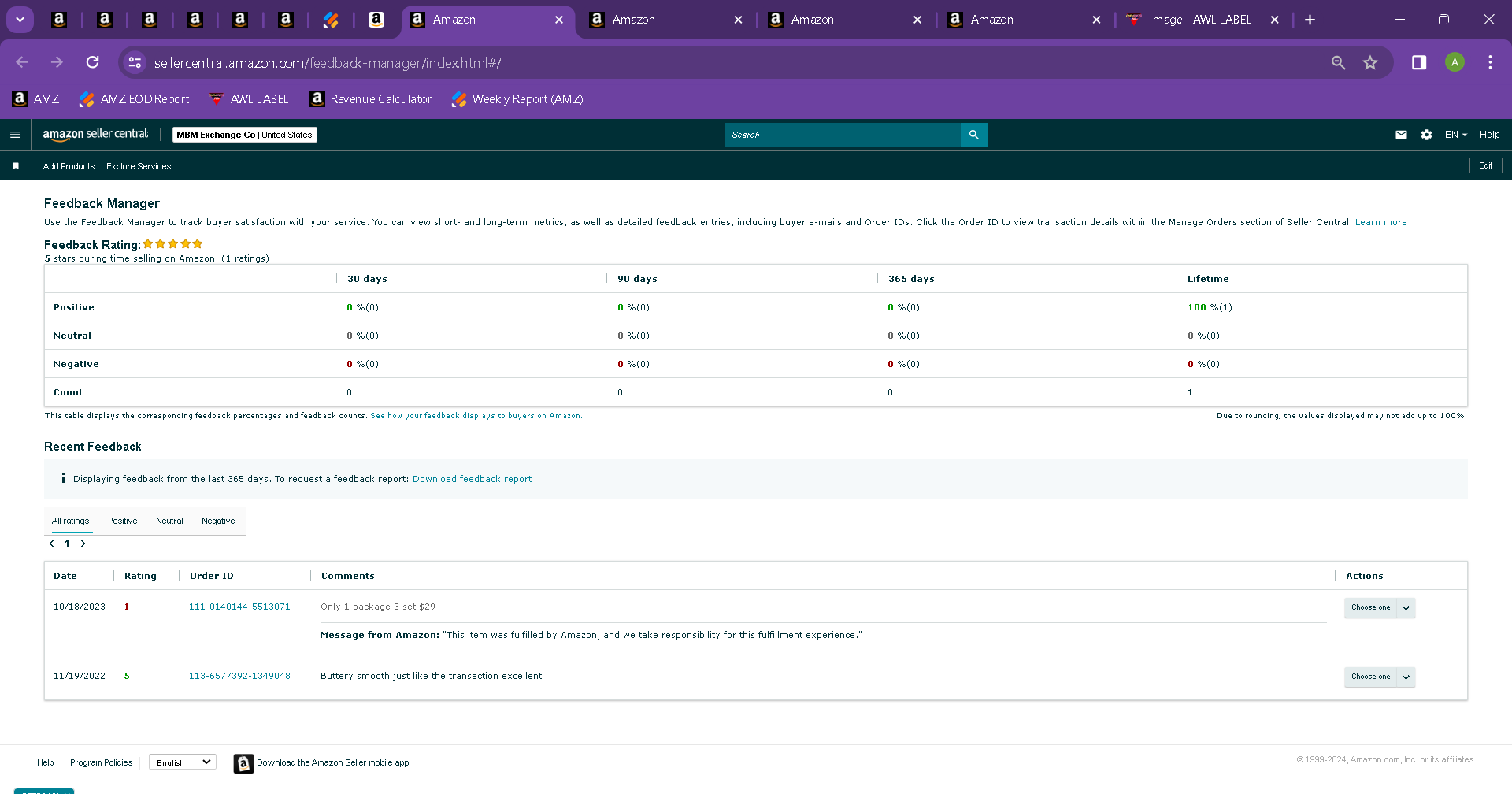1512x794 pixels.
Task: Click the Amazon Seller Central logo
Action: tap(95, 135)
